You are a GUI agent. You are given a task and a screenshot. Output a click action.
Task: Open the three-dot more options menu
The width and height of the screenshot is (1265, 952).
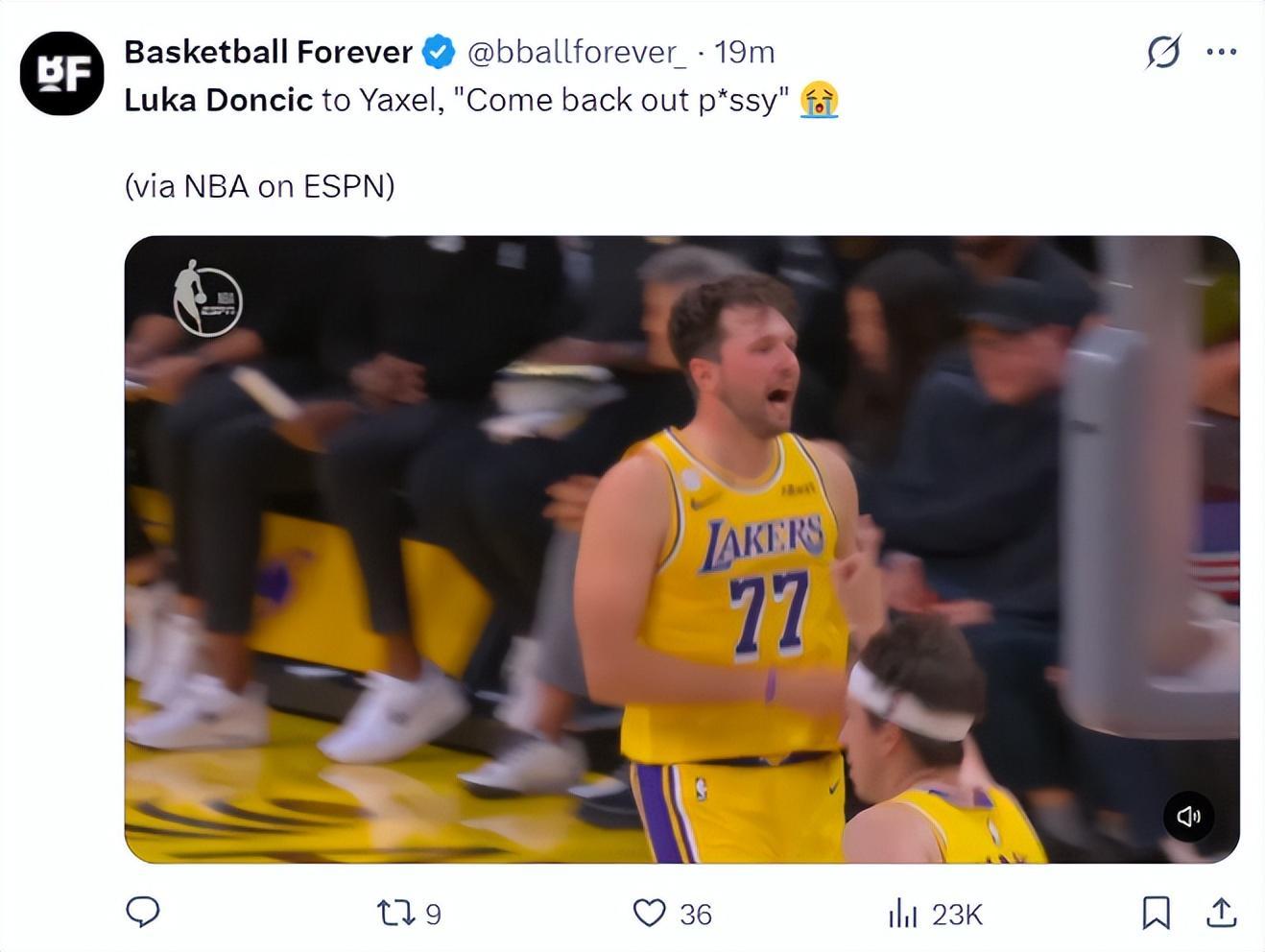click(x=1221, y=52)
